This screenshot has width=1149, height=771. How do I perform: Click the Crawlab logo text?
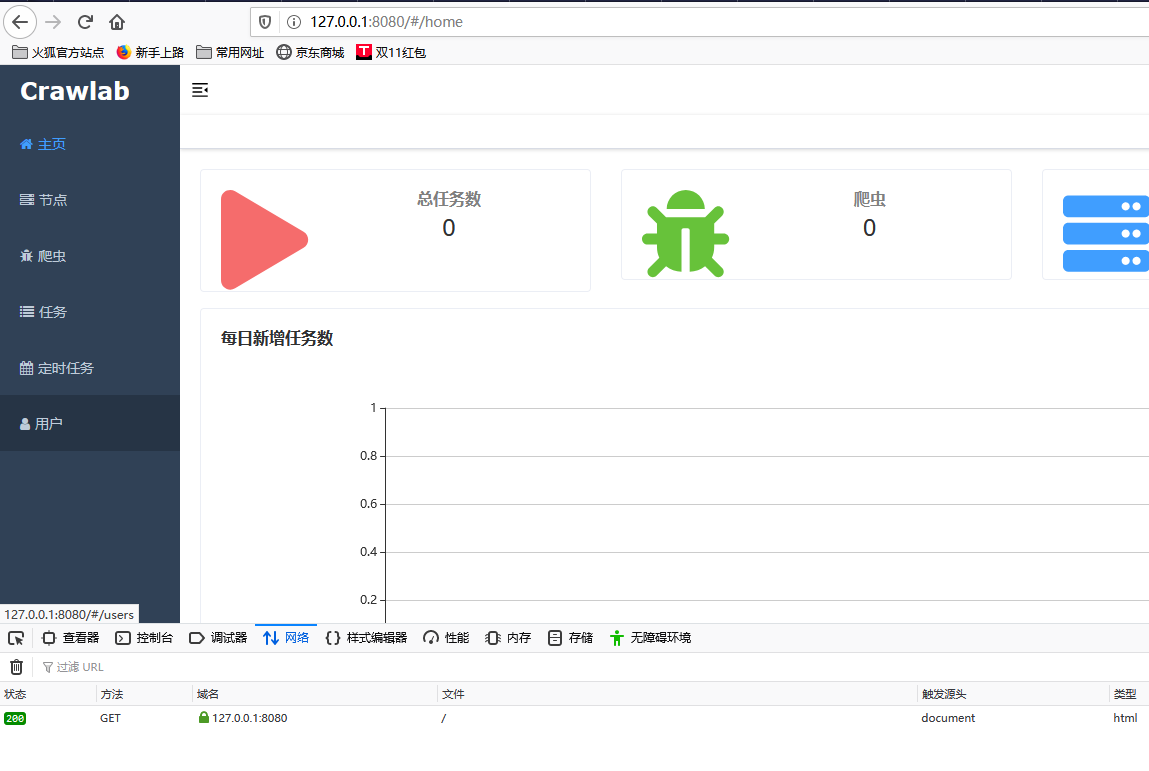(x=74, y=91)
